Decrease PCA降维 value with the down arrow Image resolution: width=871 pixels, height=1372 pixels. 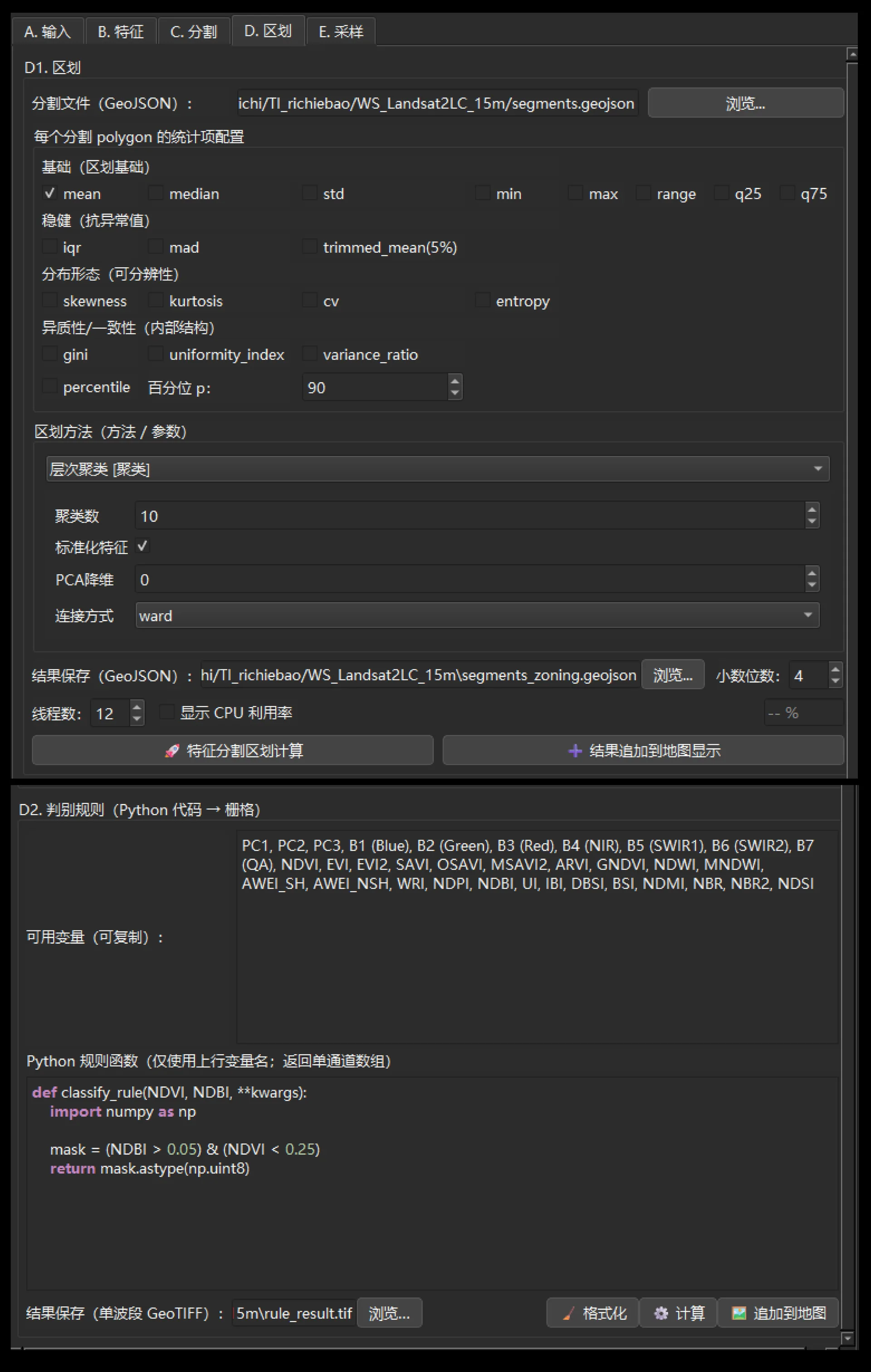[812, 585]
